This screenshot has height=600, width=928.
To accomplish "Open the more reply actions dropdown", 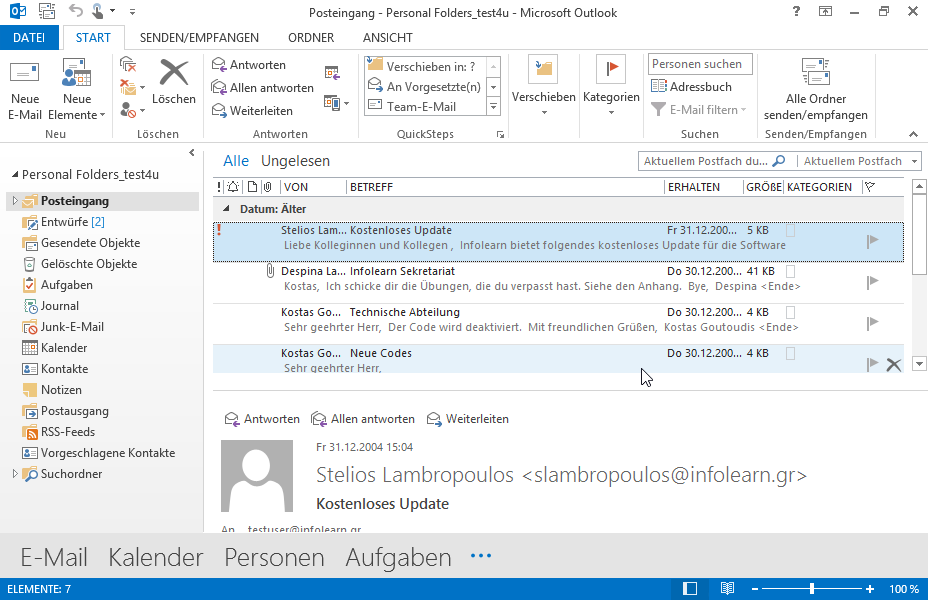I will point(336,104).
